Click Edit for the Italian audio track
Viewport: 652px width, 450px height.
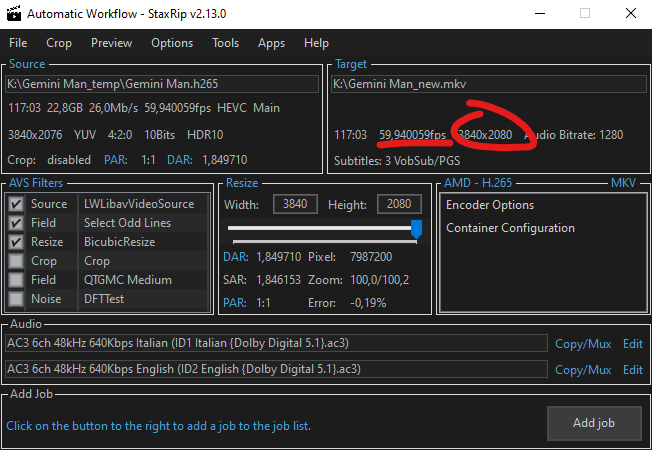(633, 344)
